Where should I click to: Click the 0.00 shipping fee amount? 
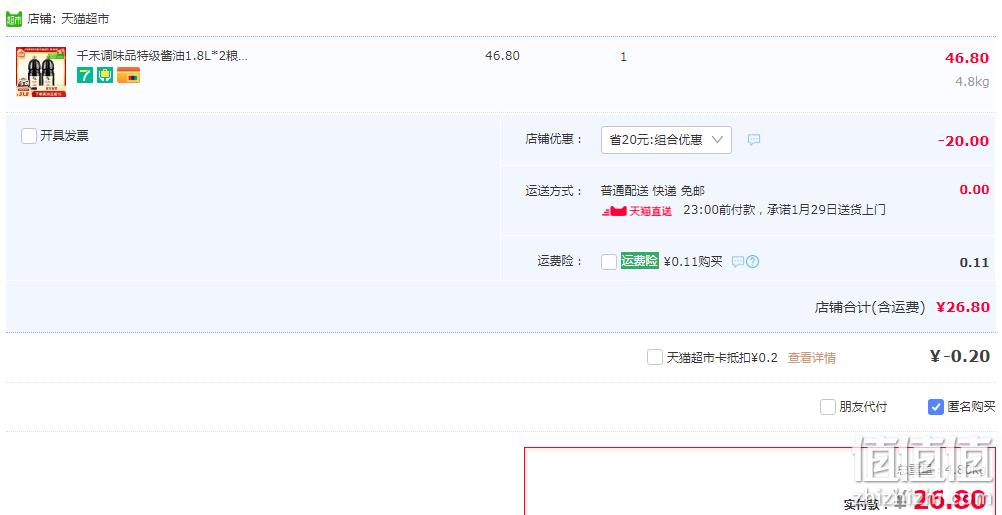pos(974,190)
